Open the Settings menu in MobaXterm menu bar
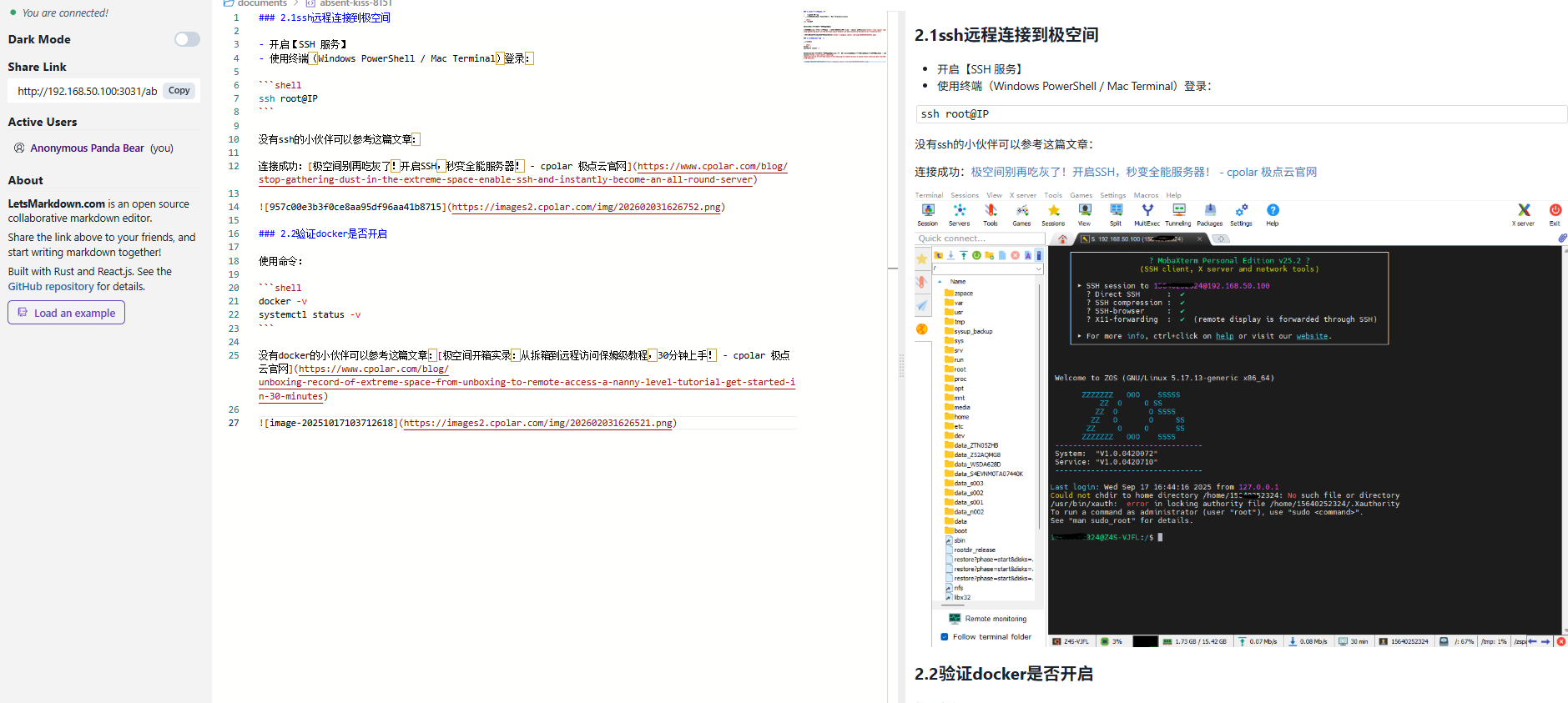 1112,195
